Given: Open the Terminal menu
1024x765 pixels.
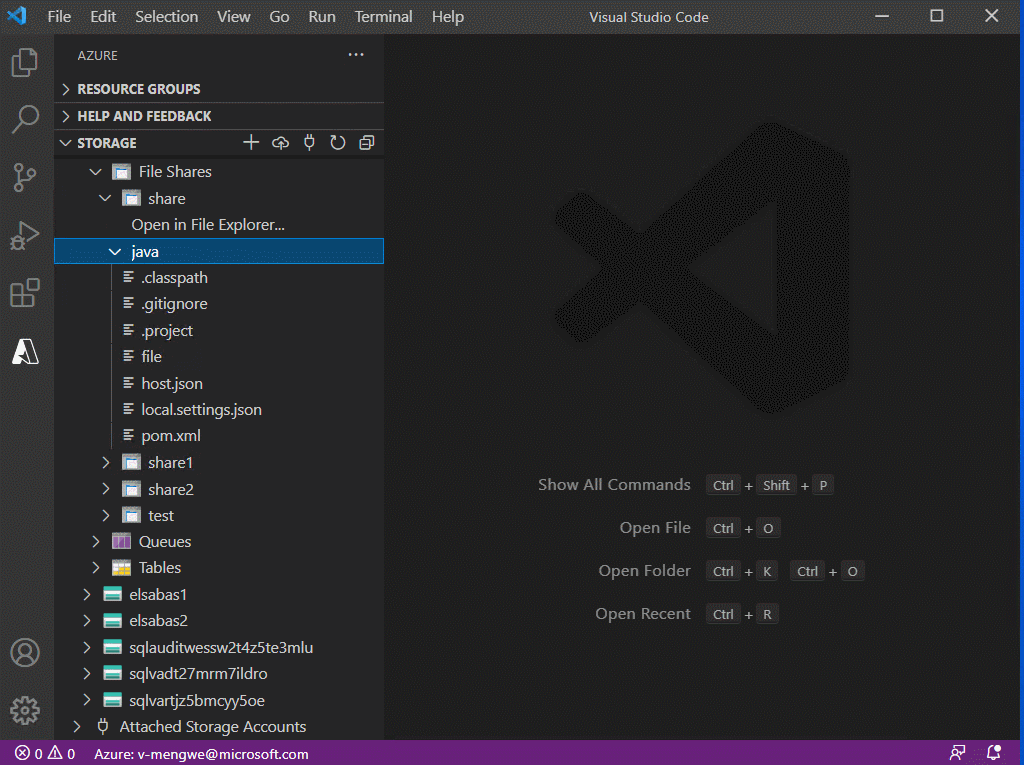Looking at the screenshot, I should point(383,16).
